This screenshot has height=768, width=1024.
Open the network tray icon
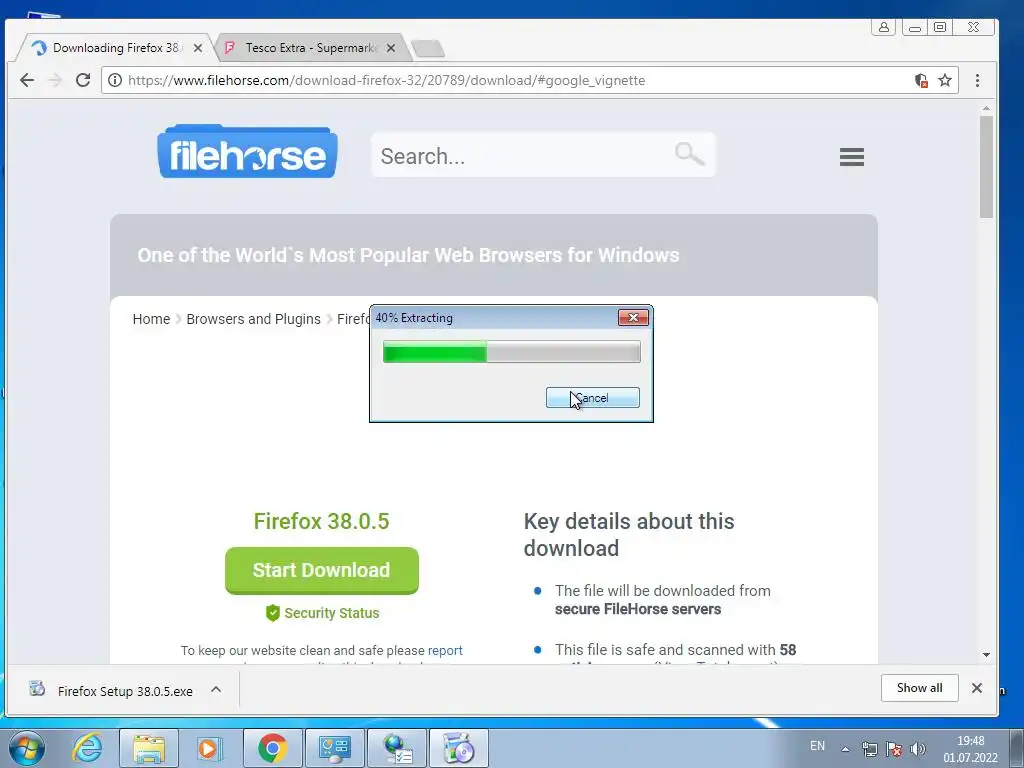[869, 749]
